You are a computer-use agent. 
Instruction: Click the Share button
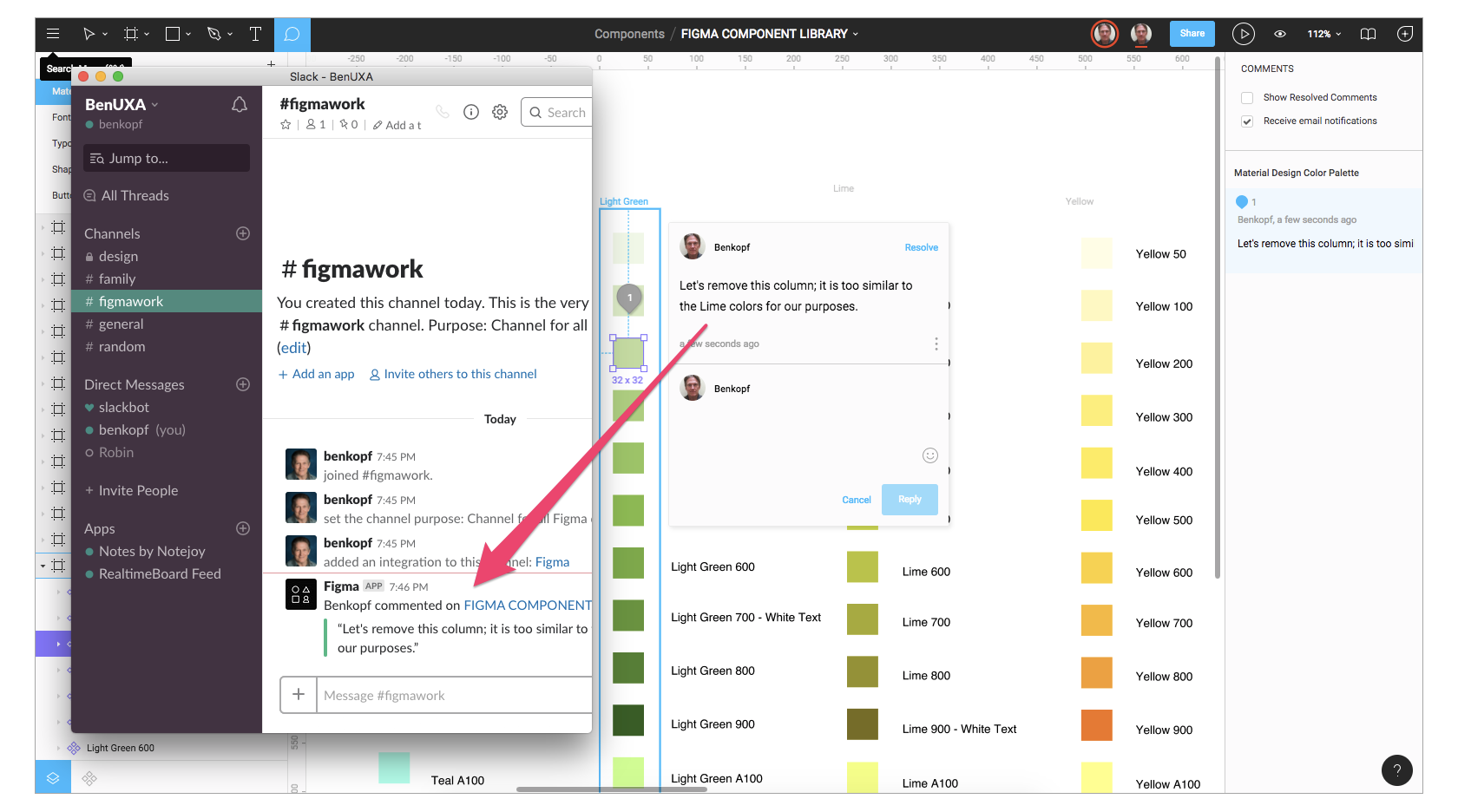click(1192, 34)
